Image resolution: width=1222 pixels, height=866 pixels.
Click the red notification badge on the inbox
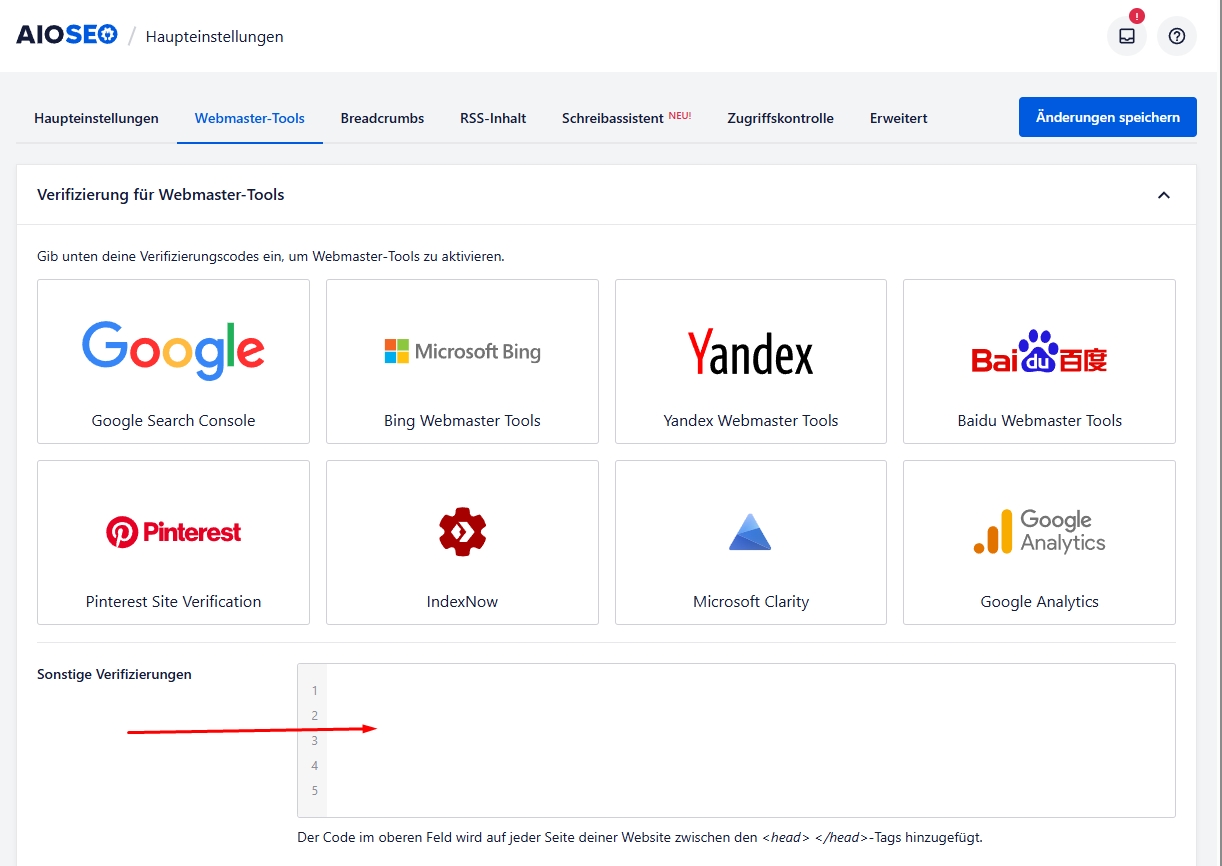pyautogui.click(x=1136, y=16)
